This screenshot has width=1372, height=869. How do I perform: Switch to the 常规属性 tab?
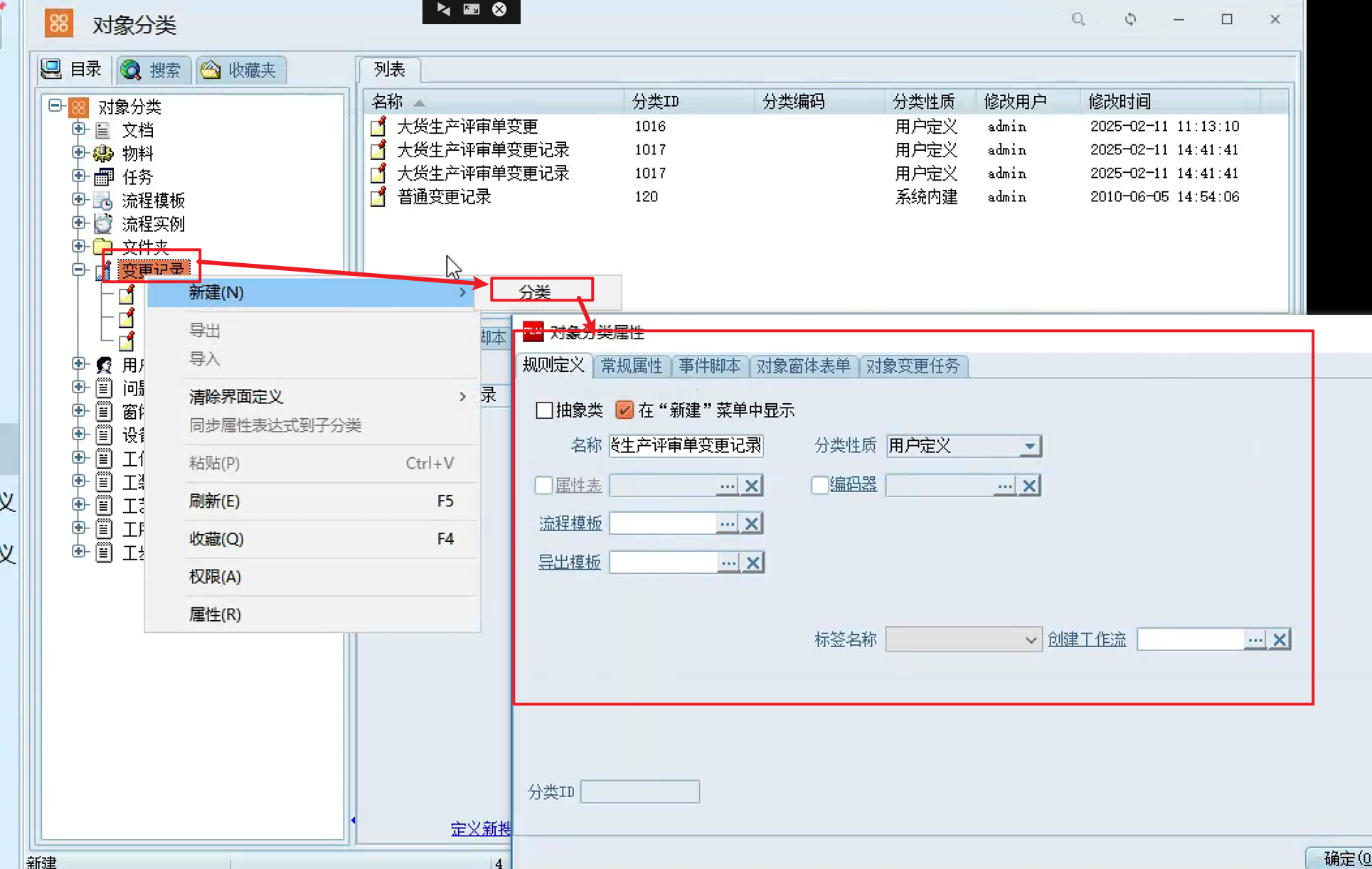pyautogui.click(x=632, y=366)
